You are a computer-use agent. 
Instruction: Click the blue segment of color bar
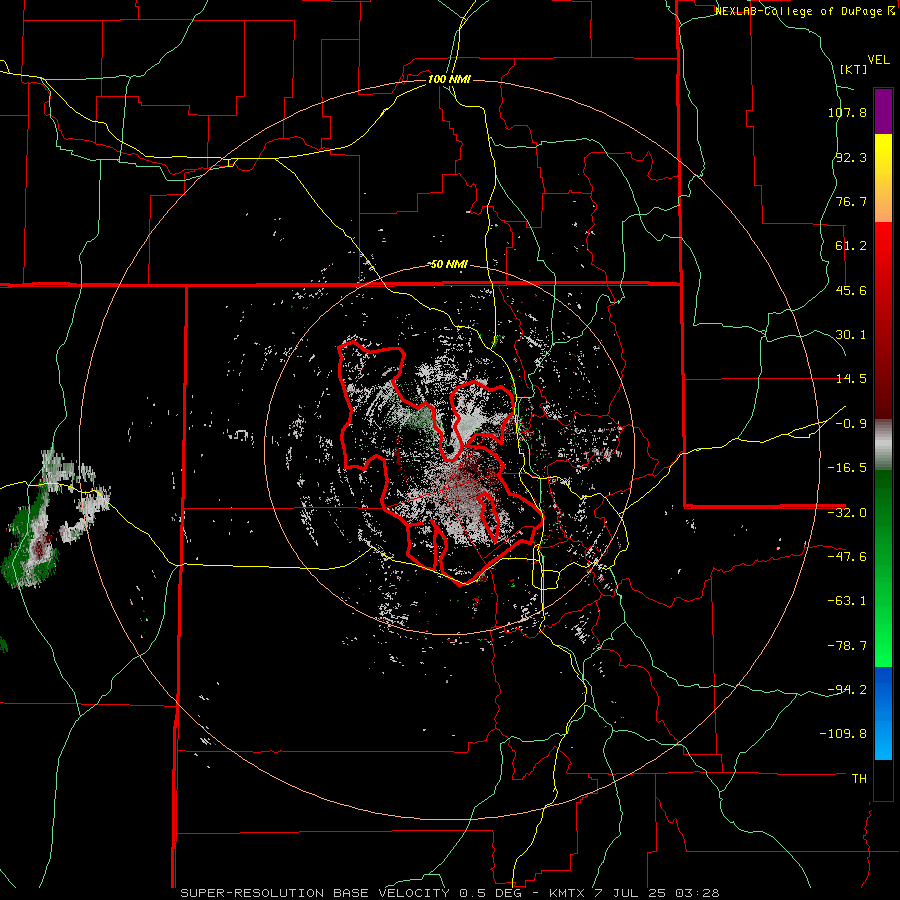[883, 713]
